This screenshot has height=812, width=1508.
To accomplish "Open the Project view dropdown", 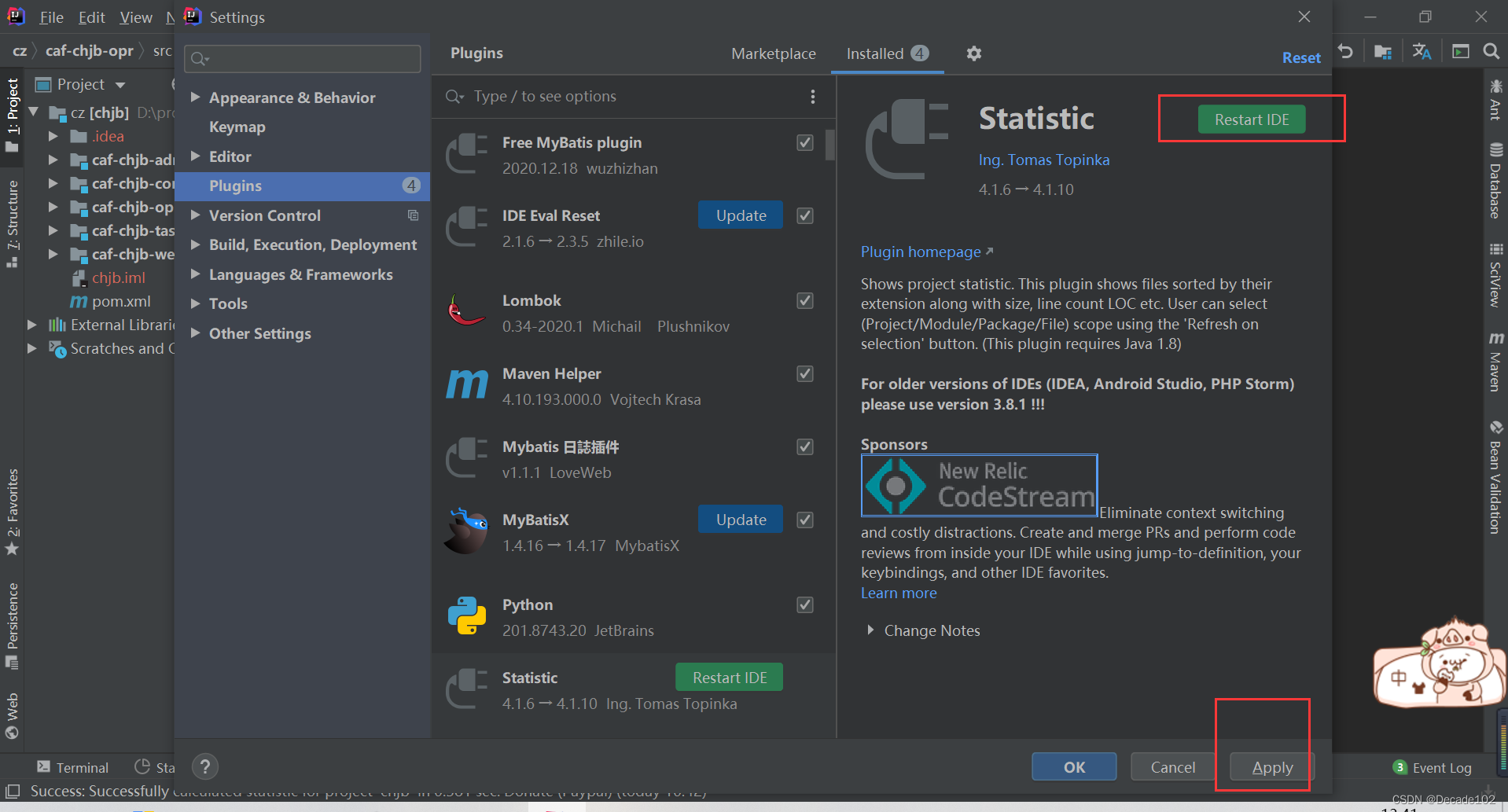I will 120,85.
